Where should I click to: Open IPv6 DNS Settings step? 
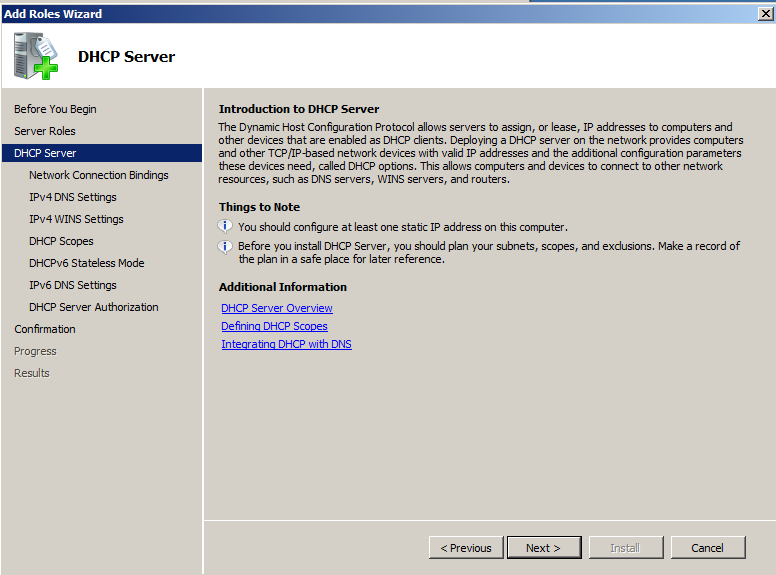coord(73,285)
